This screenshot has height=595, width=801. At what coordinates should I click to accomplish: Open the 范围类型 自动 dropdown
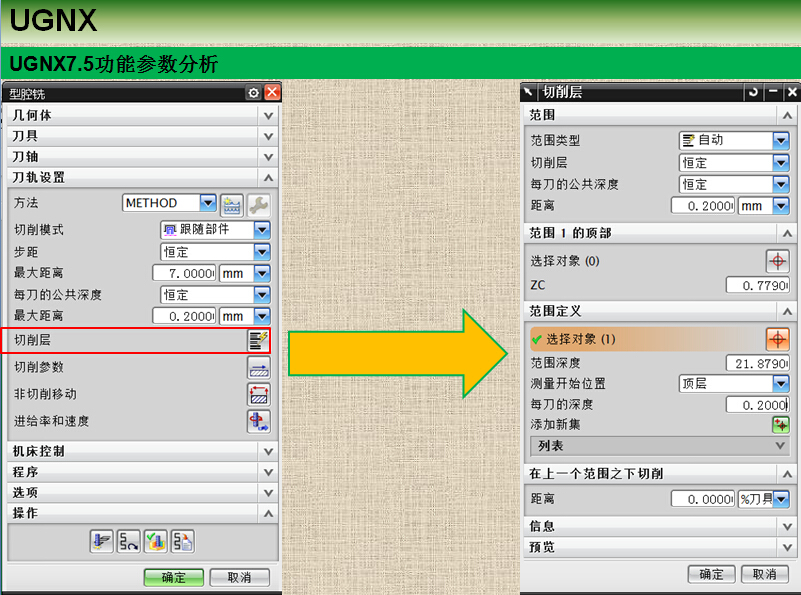[781, 140]
